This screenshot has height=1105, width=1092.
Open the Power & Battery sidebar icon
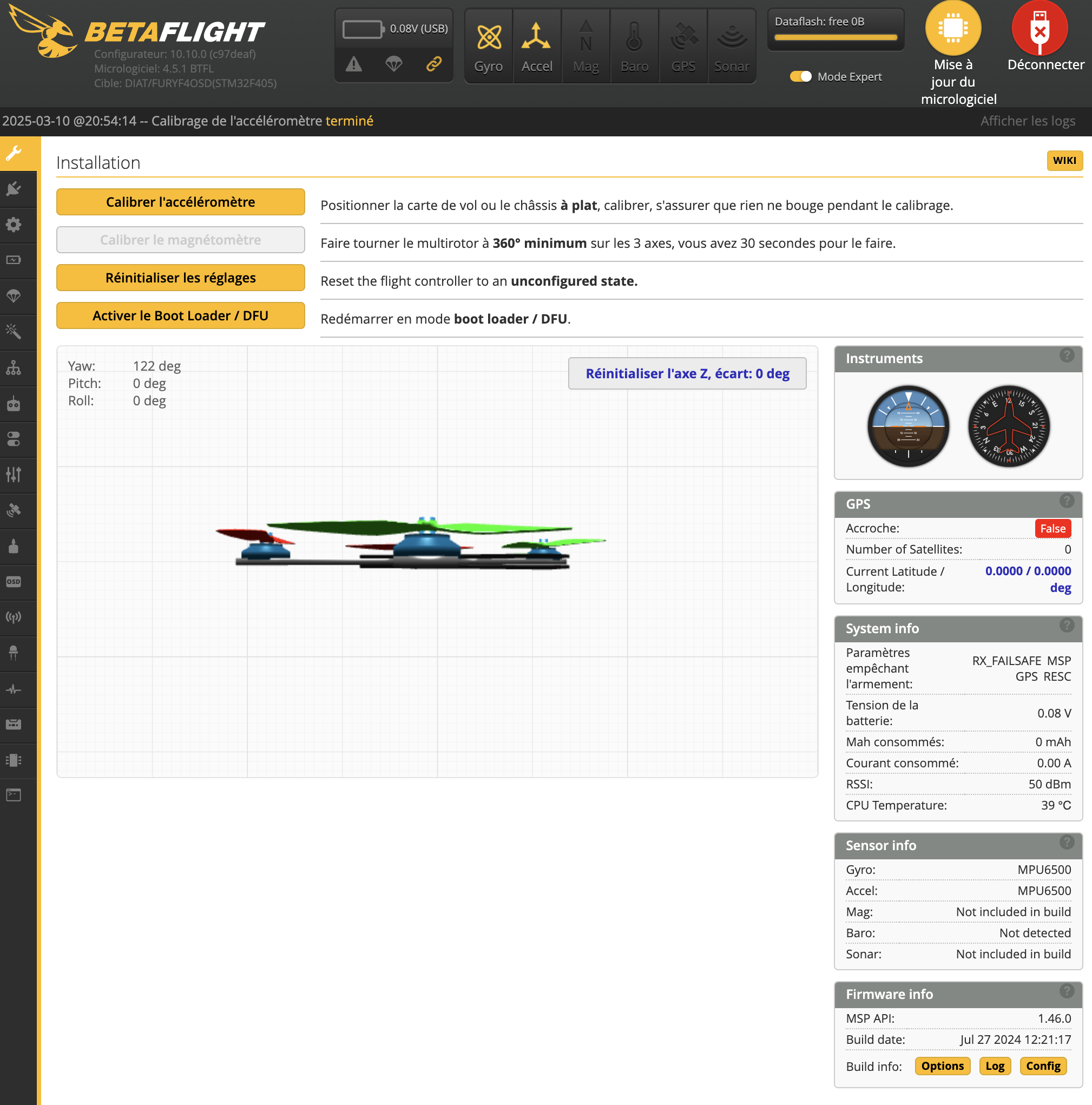pyautogui.click(x=14, y=260)
